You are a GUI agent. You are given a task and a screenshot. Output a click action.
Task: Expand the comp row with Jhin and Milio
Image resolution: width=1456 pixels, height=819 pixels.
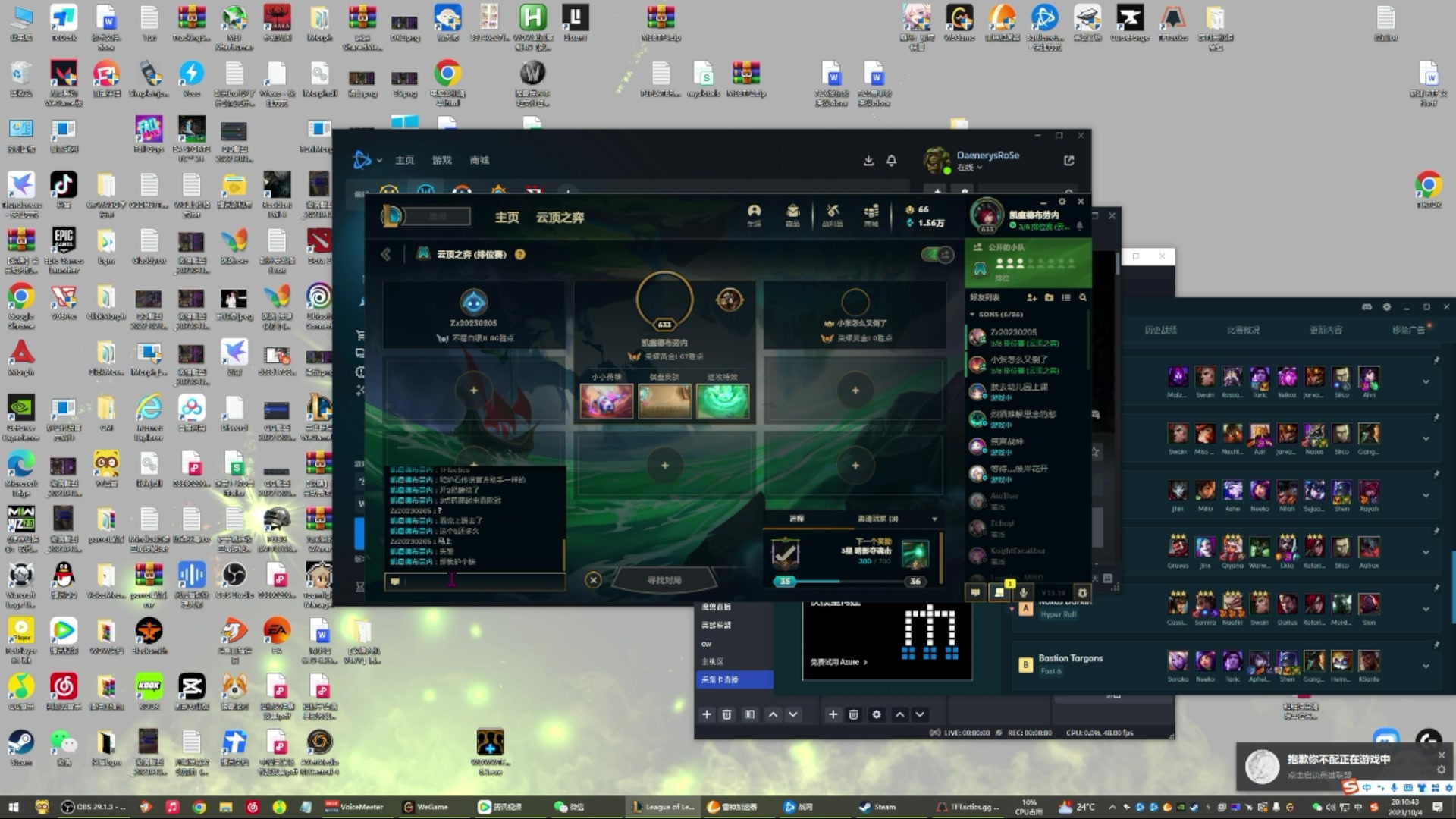pos(1426,496)
